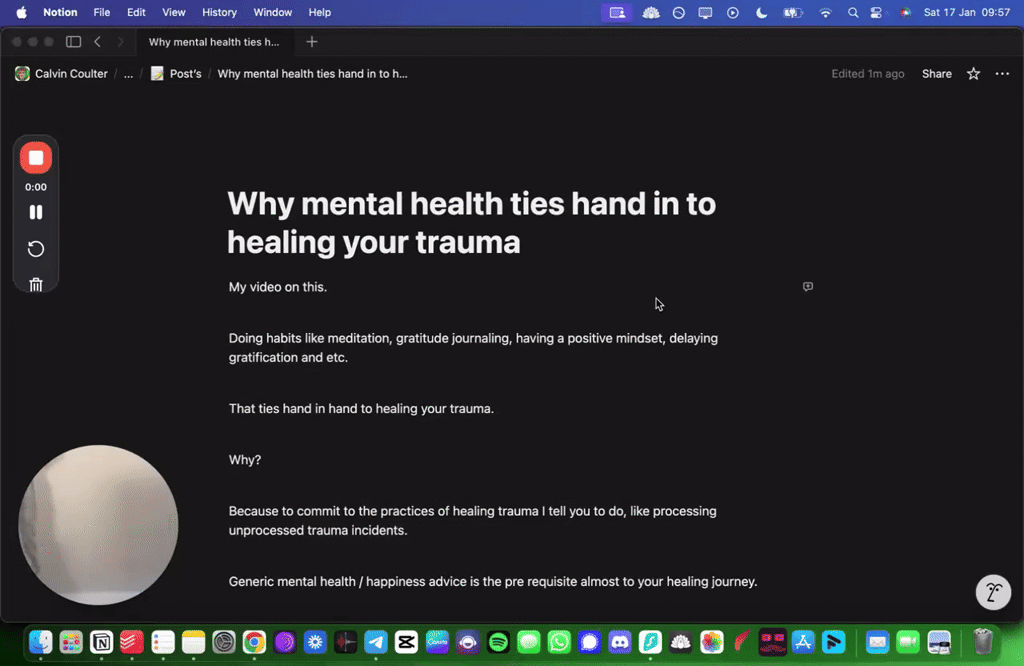Expand the breadcrumb ellipsis to reveal hidden pages
The image size is (1024, 666).
click(128, 73)
